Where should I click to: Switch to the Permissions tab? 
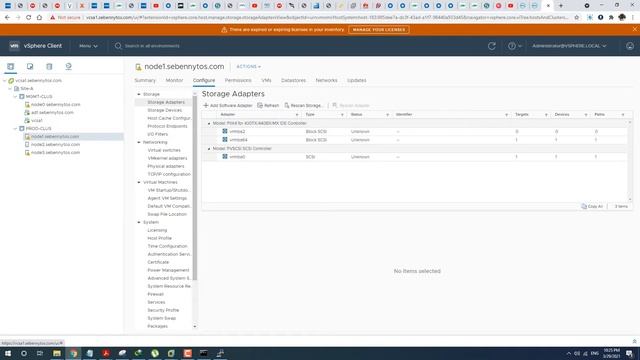coord(238,80)
